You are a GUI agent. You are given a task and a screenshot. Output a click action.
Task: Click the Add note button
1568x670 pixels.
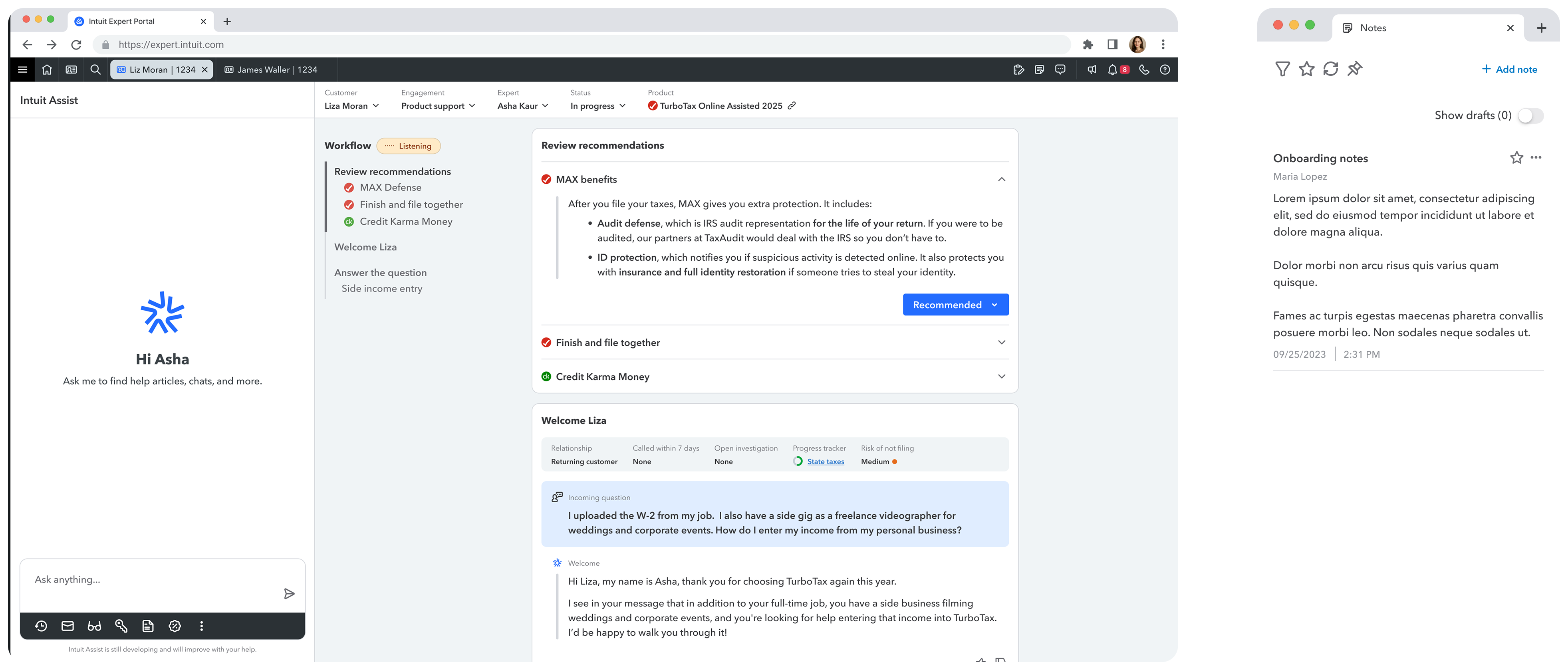point(1509,69)
